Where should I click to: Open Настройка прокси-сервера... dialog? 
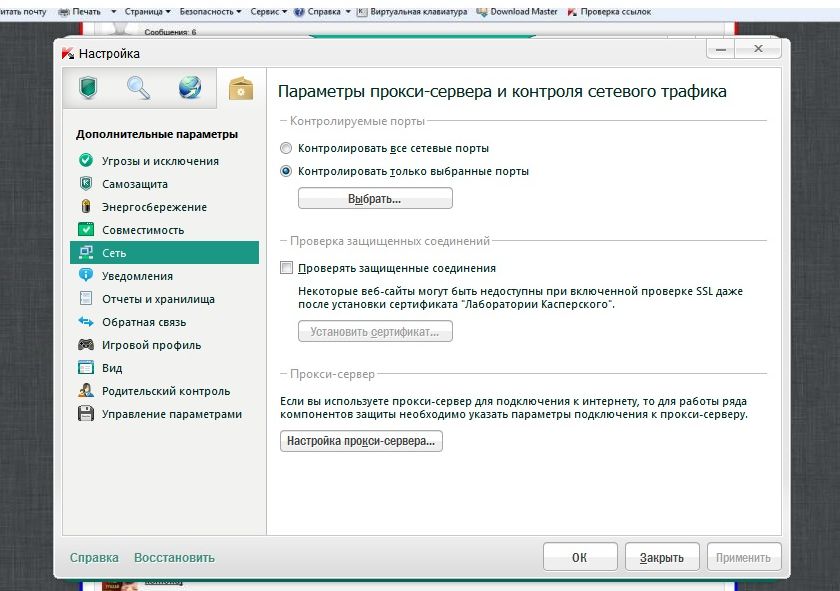(x=360, y=441)
